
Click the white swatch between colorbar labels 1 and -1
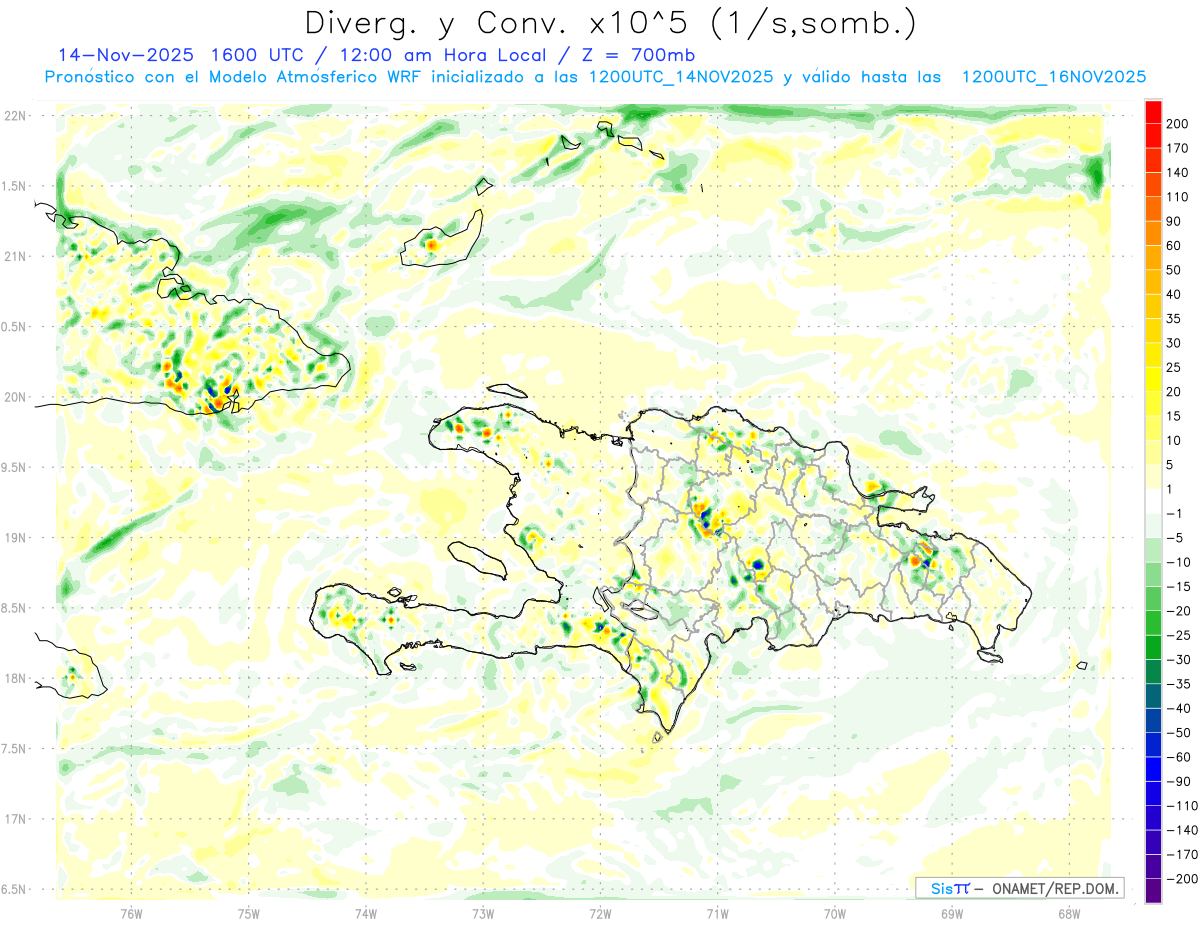tap(1153, 501)
